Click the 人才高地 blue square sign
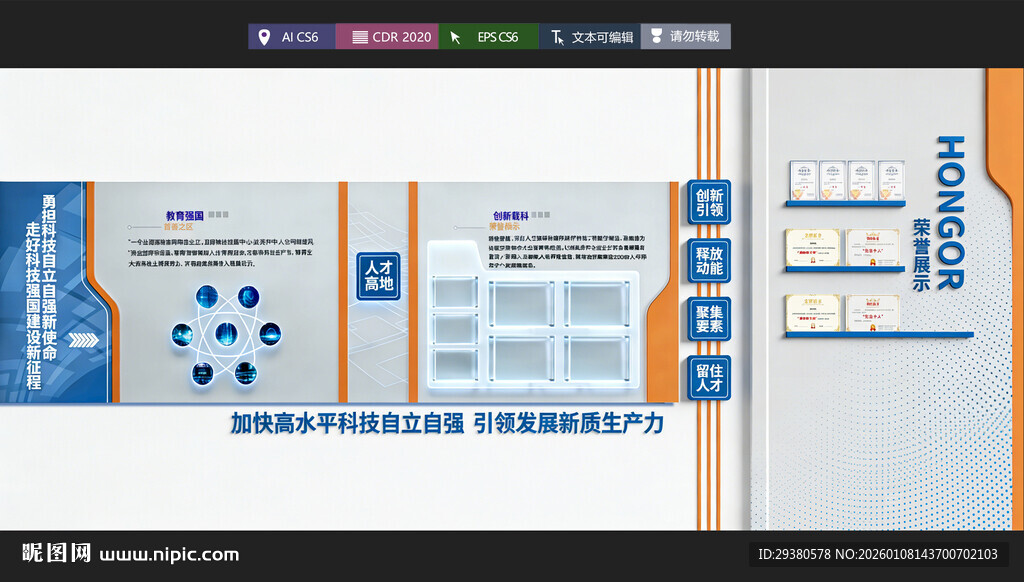The width and height of the screenshot is (1024, 582). pos(379,276)
